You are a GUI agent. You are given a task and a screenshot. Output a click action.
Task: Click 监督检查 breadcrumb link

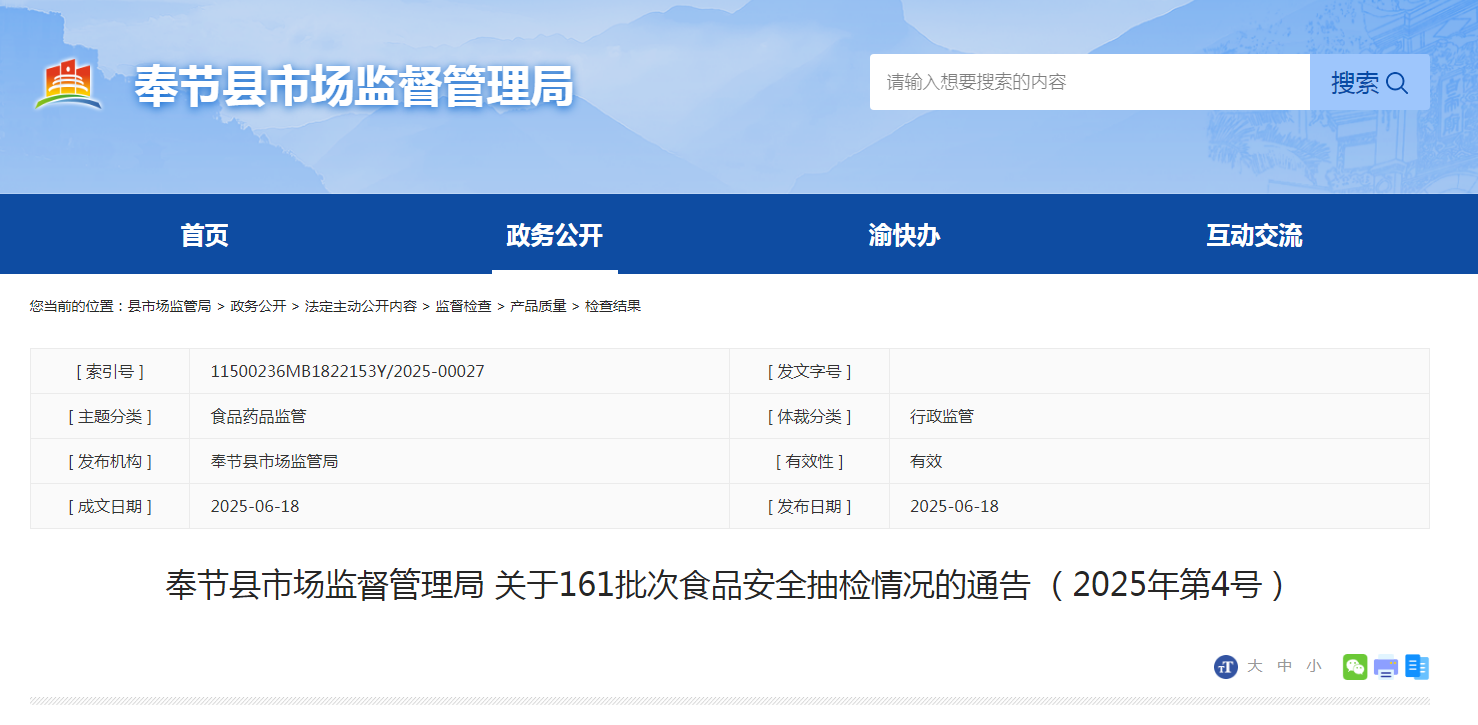(463, 306)
